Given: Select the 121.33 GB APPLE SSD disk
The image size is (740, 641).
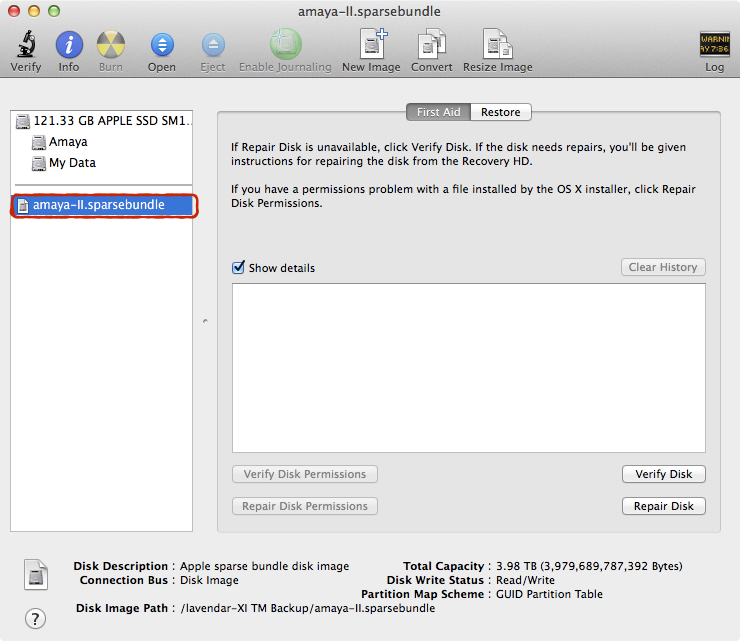Looking at the screenshot, I should [x=102, y=121].
